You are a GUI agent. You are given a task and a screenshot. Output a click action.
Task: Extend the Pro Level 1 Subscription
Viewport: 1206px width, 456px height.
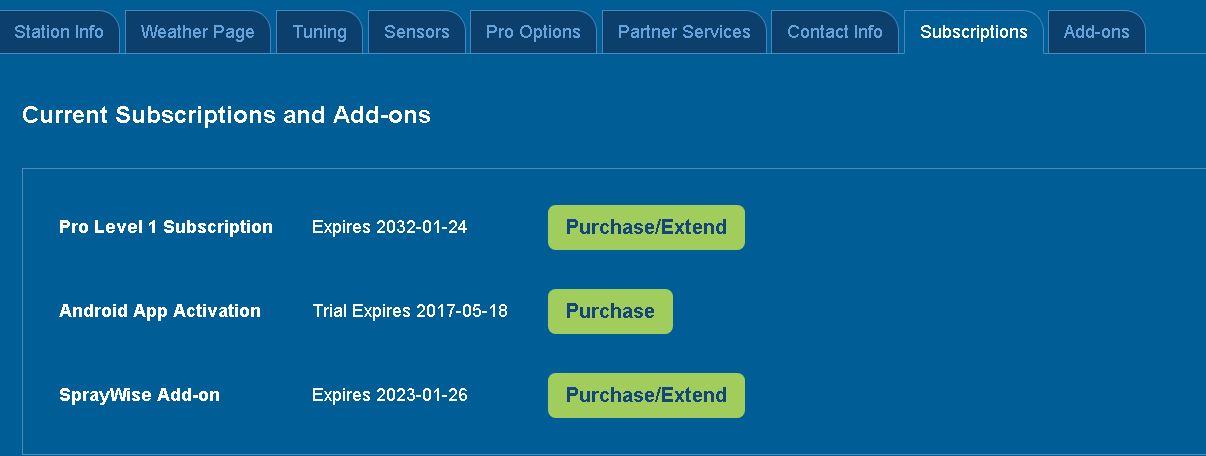click(646, 227)
